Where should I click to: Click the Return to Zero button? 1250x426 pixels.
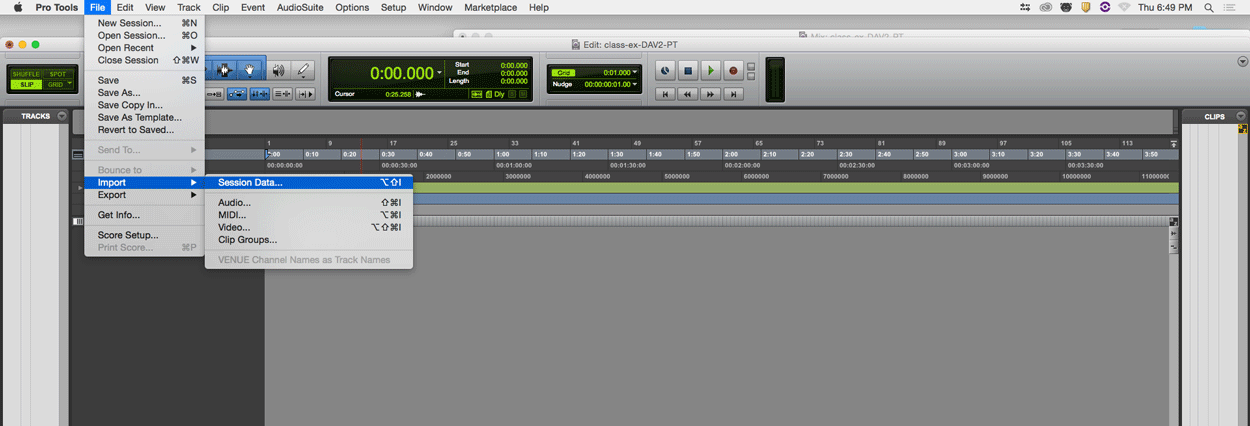[665, 94]
